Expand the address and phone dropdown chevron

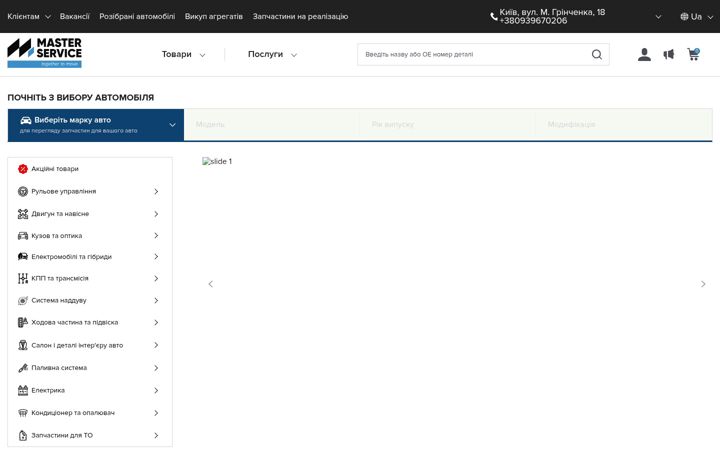(x=658, y=17)
